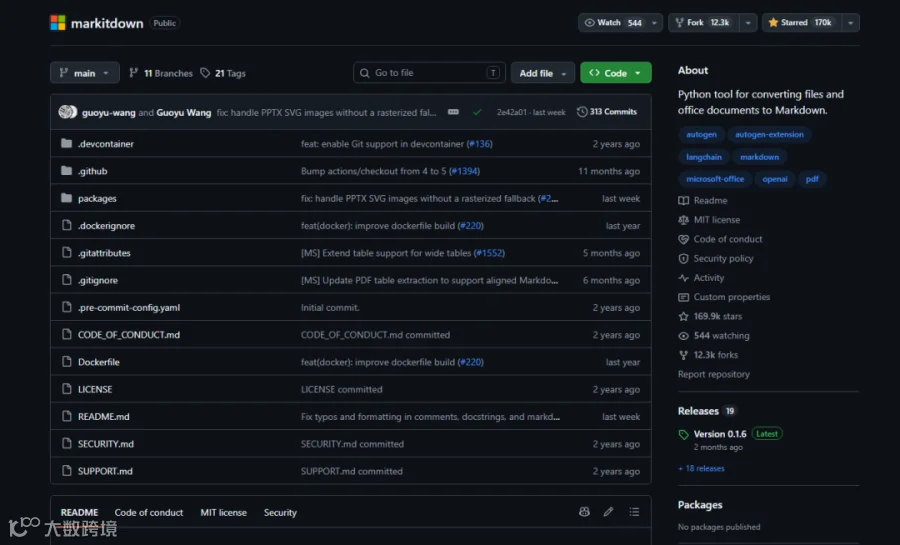The image size is (900, 545).
Task: Open pull request #1394 link
Action: pos(464,171)
